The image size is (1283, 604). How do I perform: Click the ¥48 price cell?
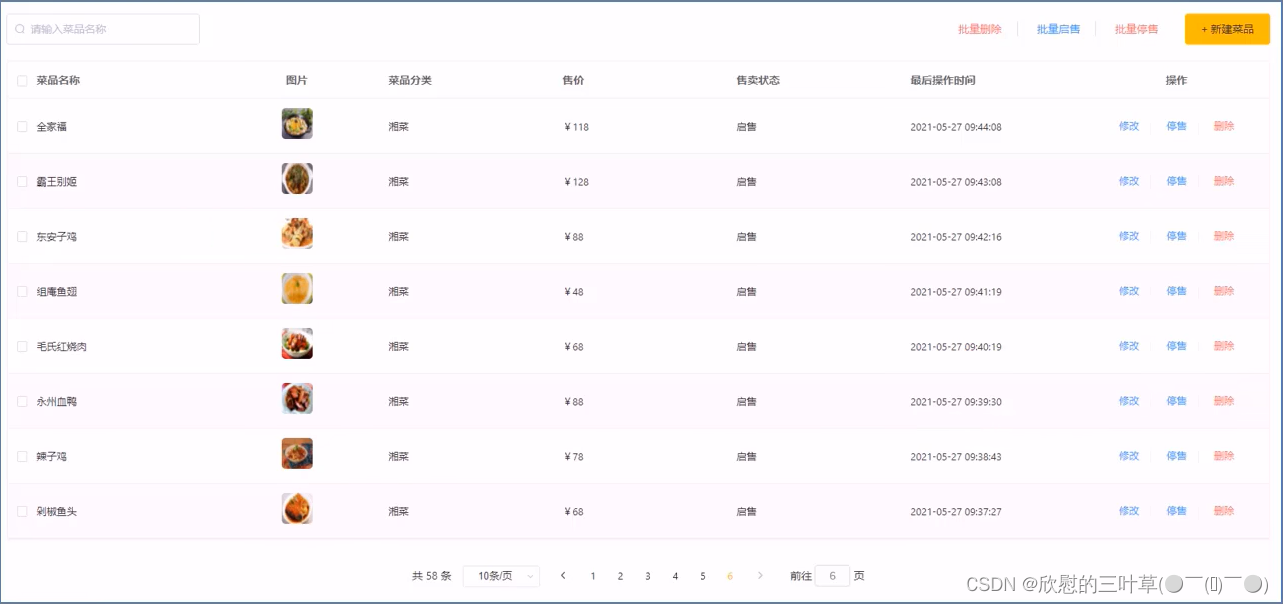tap(574, 292)
